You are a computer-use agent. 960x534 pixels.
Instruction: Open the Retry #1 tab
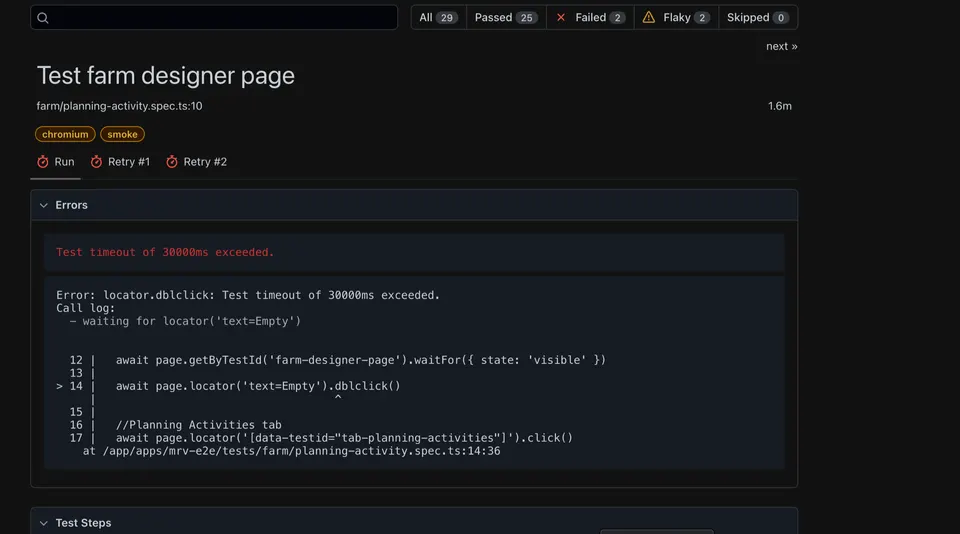coord(120,162)
